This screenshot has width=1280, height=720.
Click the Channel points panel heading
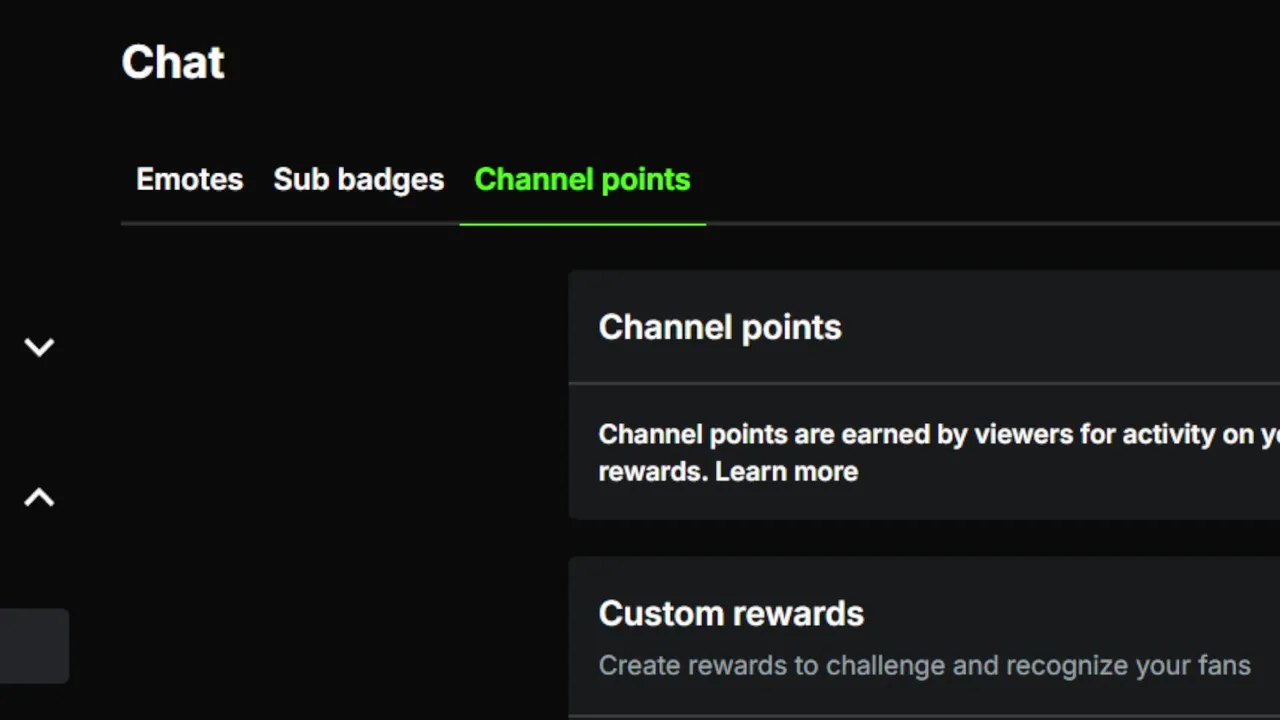(x=719, y=327)
